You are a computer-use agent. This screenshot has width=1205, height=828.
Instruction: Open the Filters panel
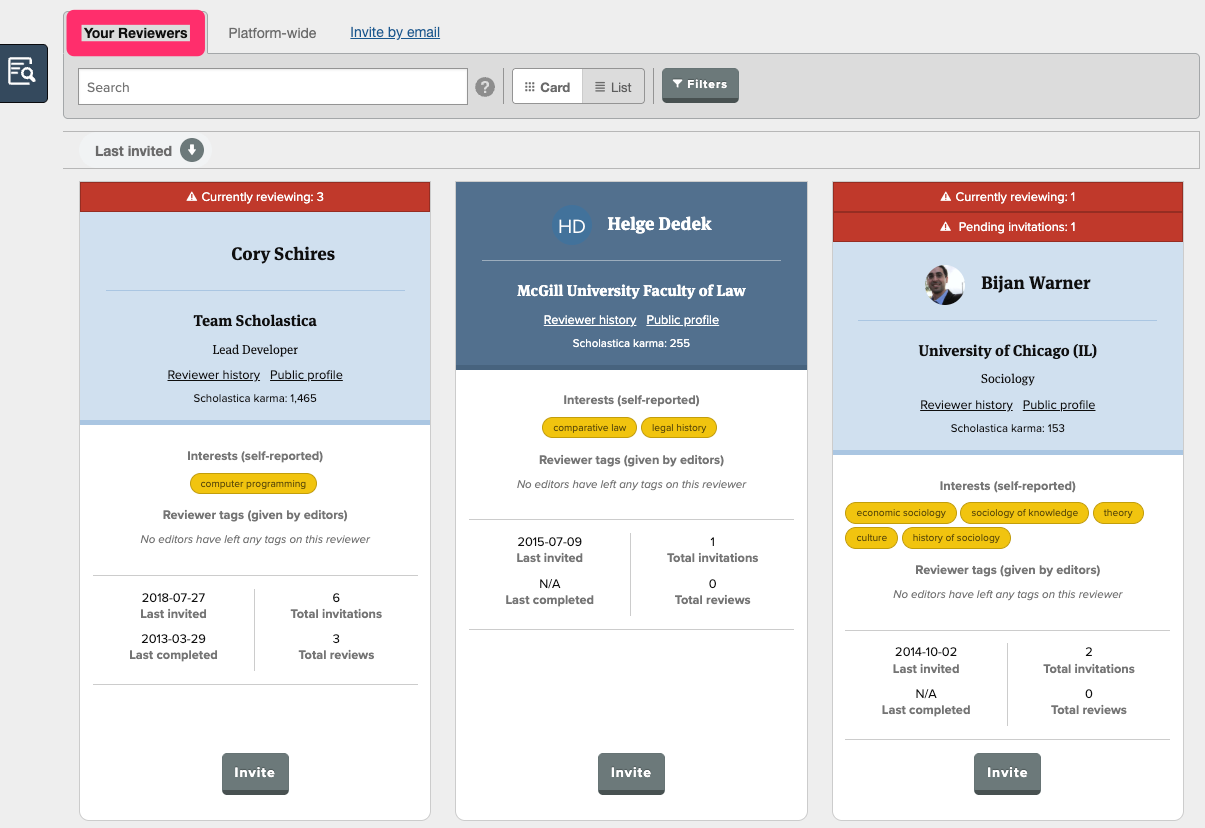(700, 85)
